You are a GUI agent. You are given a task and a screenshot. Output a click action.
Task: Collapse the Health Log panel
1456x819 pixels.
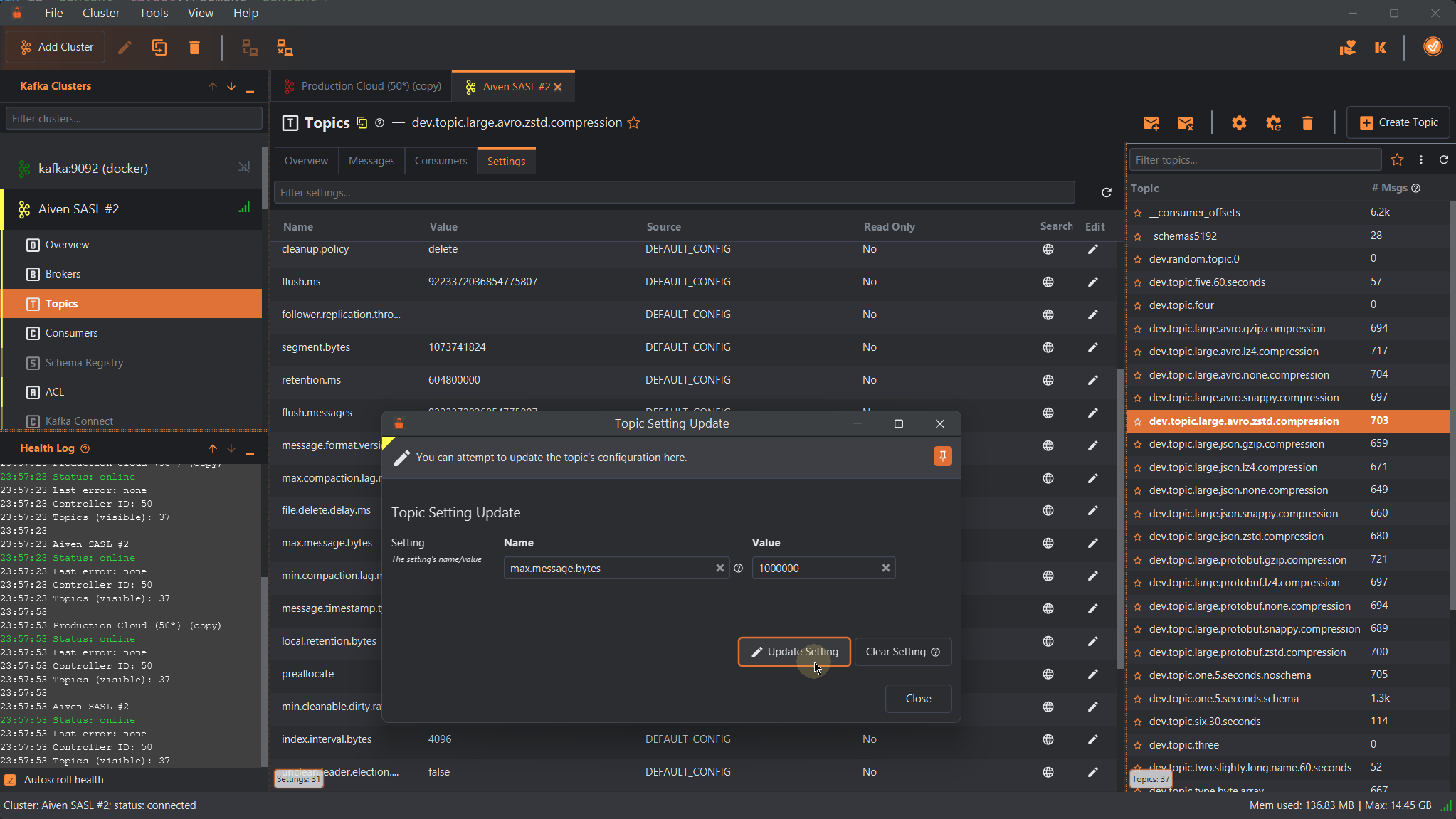click(250, 450)
